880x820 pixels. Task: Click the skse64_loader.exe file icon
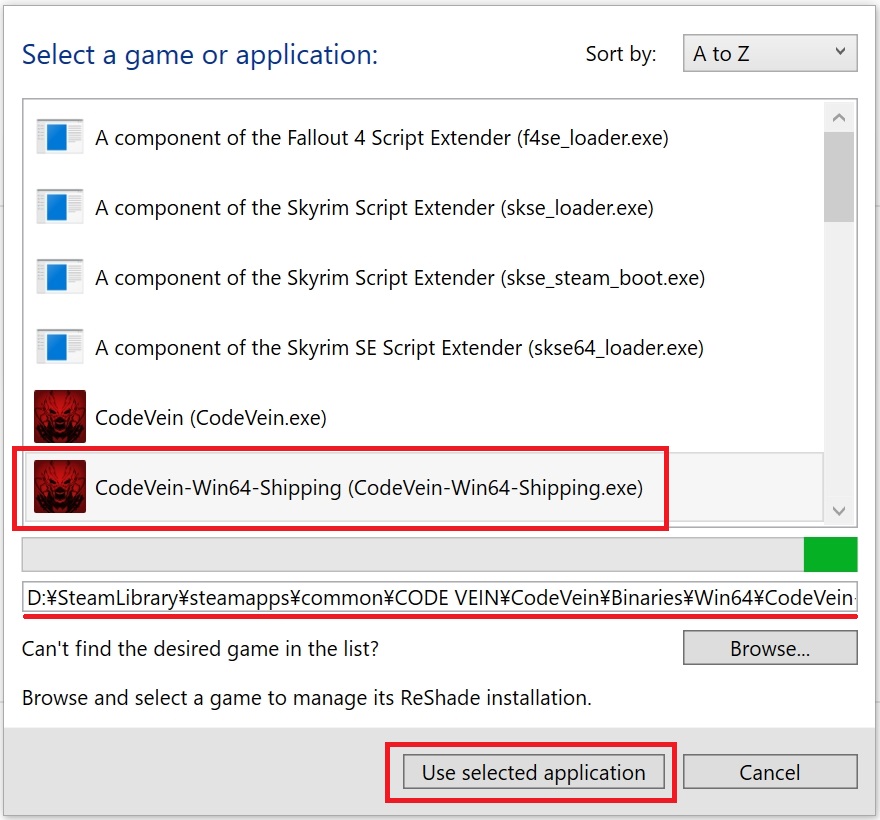59,348
